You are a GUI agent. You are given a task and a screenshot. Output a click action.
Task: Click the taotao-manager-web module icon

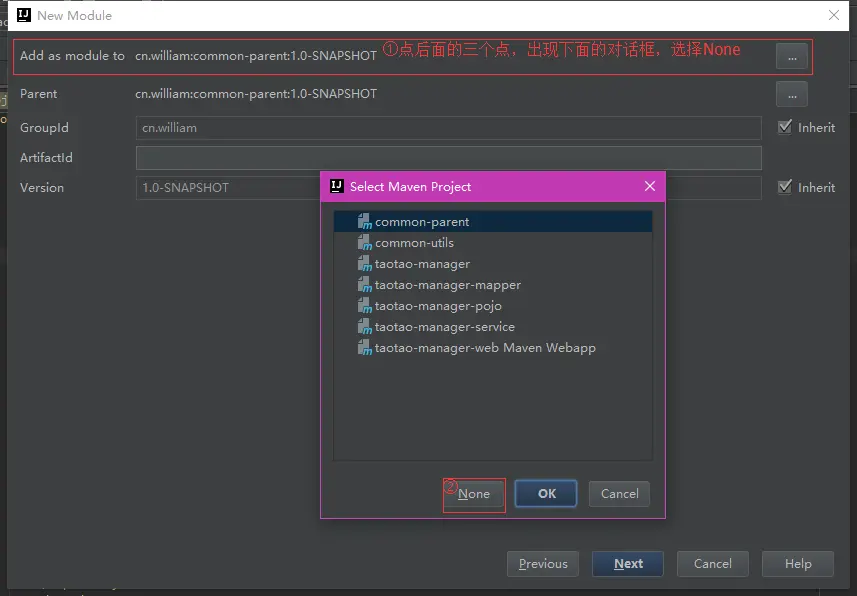point(365,347)
